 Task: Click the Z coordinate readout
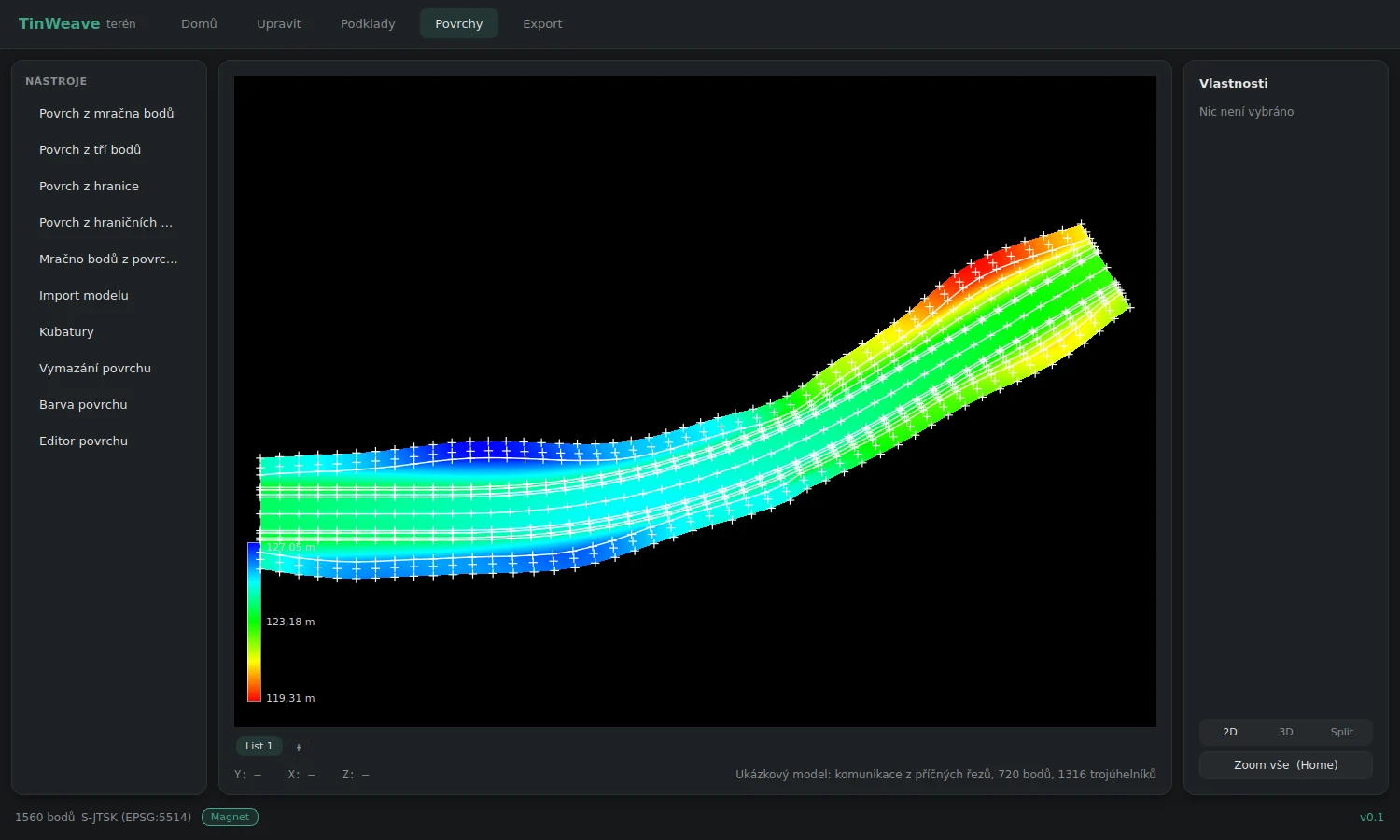(356, 775)
